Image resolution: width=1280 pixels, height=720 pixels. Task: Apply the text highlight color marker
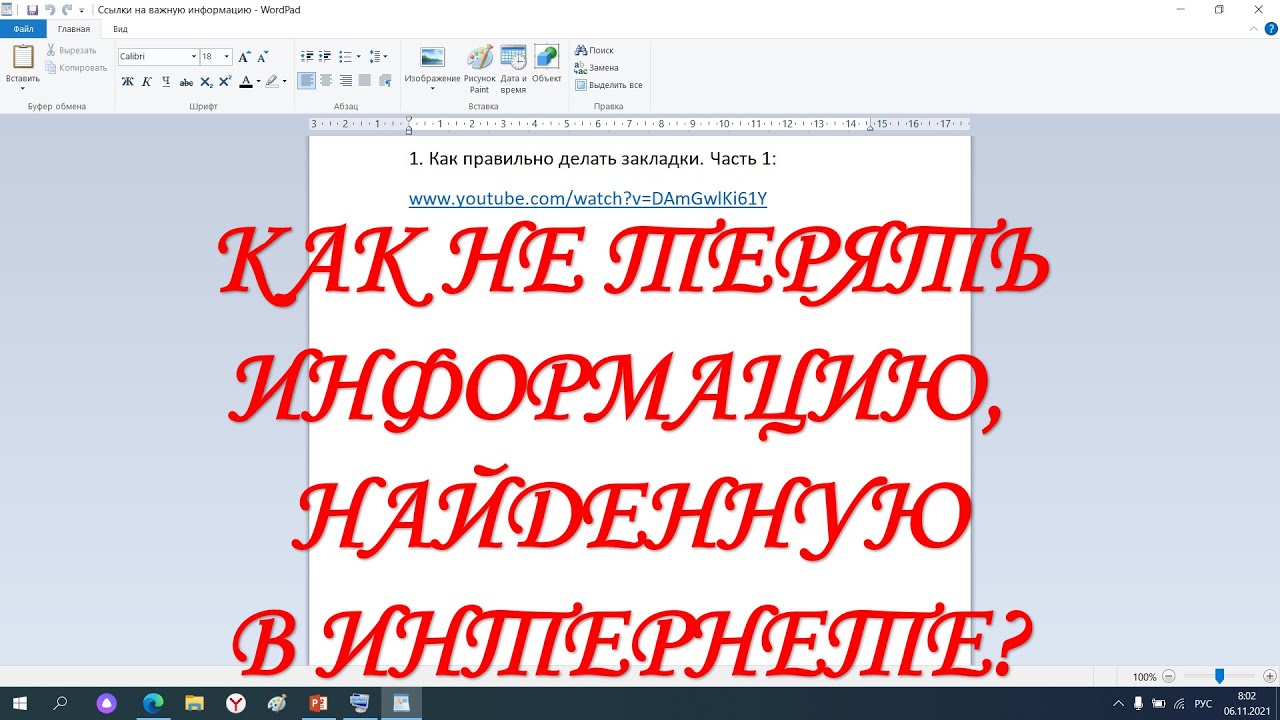272,81
